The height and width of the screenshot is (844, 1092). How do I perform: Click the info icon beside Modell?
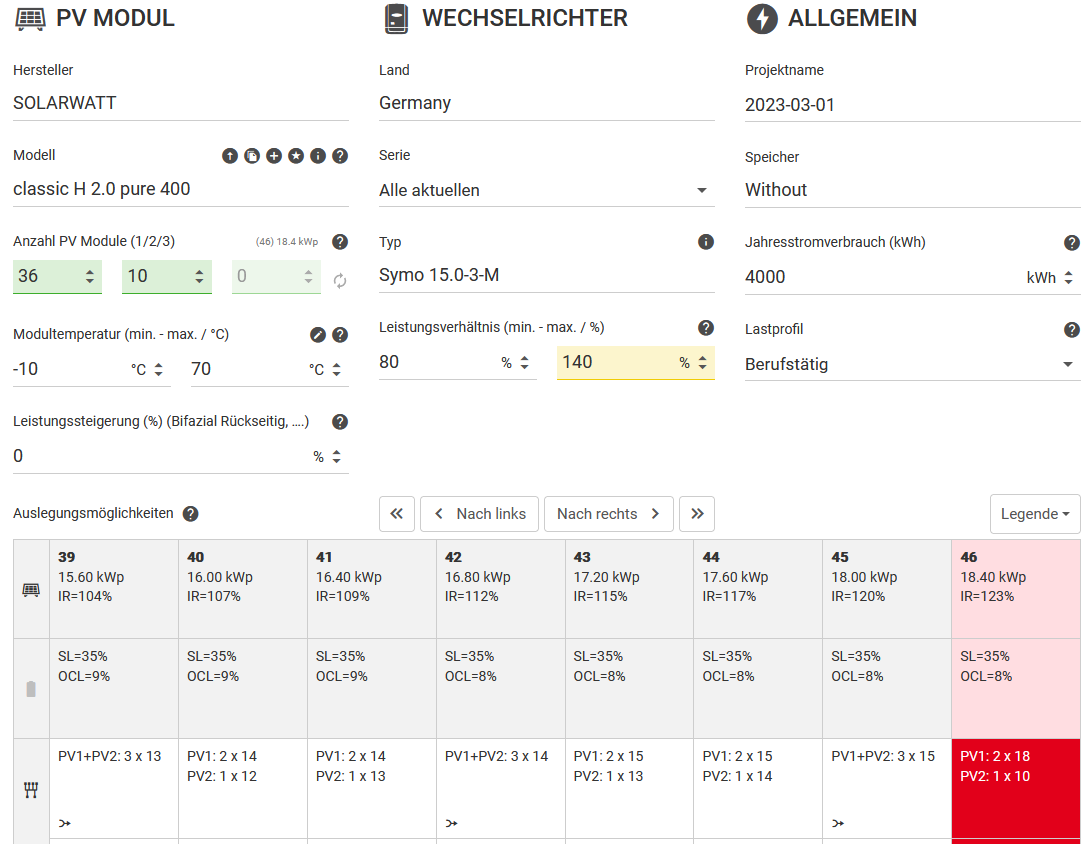(x=318, y=156)
